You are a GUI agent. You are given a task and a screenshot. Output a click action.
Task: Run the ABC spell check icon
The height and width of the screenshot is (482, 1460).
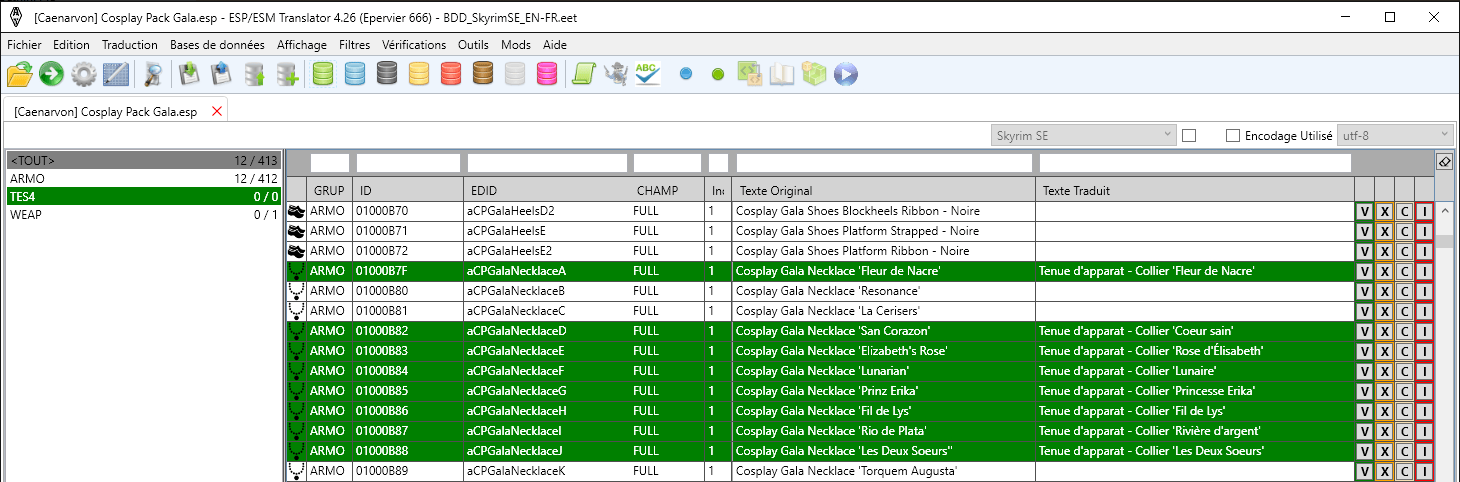pos(647,73)
